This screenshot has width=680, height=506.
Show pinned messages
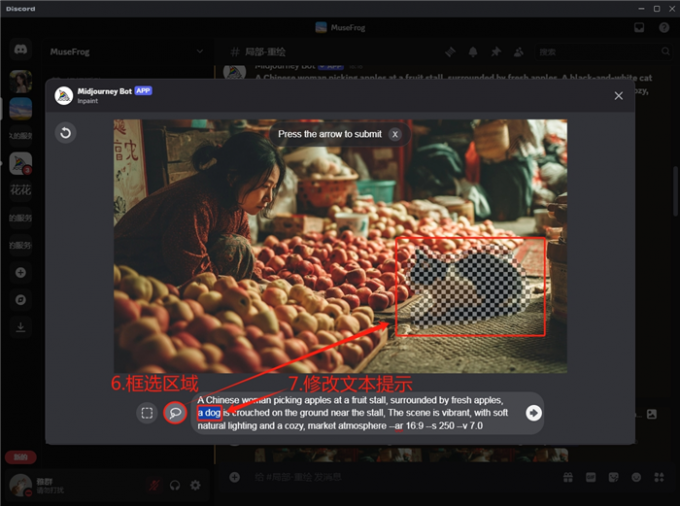click(496, 52)
